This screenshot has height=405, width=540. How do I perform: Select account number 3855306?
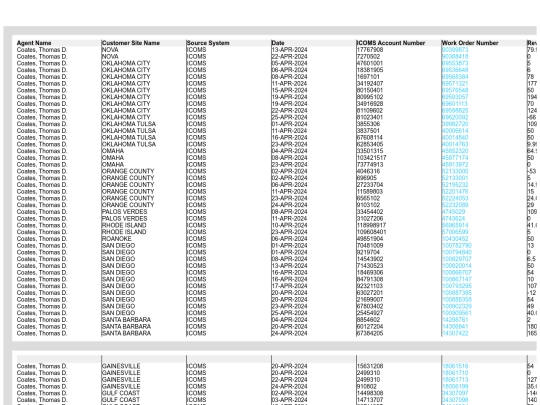click(x=368, y=124)
